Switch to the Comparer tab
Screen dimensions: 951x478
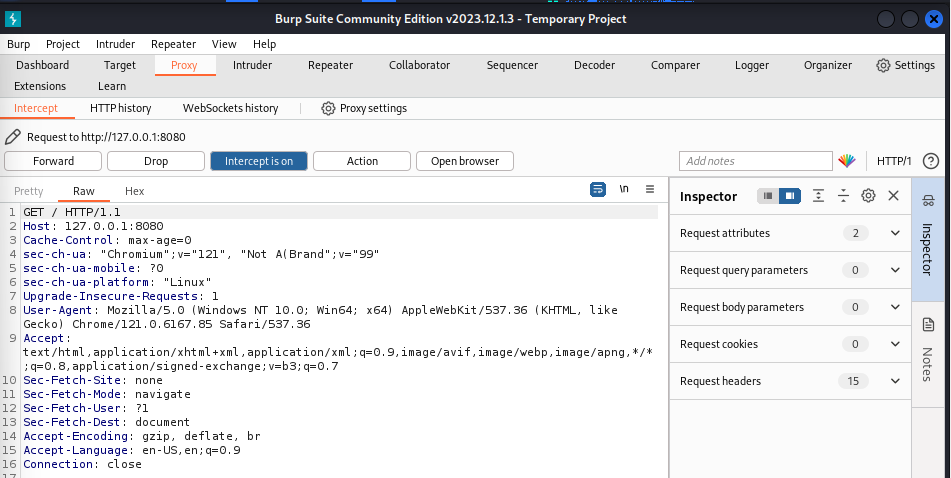click(676, 66)
